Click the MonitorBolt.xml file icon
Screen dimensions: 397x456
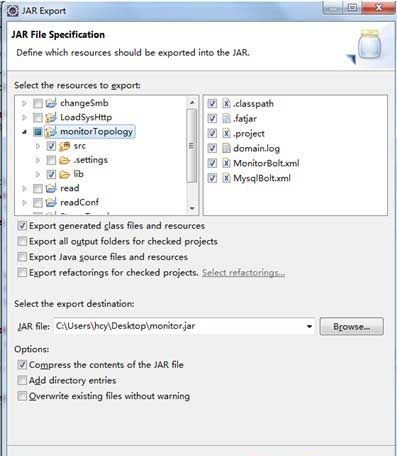click(x=226, y=163)
